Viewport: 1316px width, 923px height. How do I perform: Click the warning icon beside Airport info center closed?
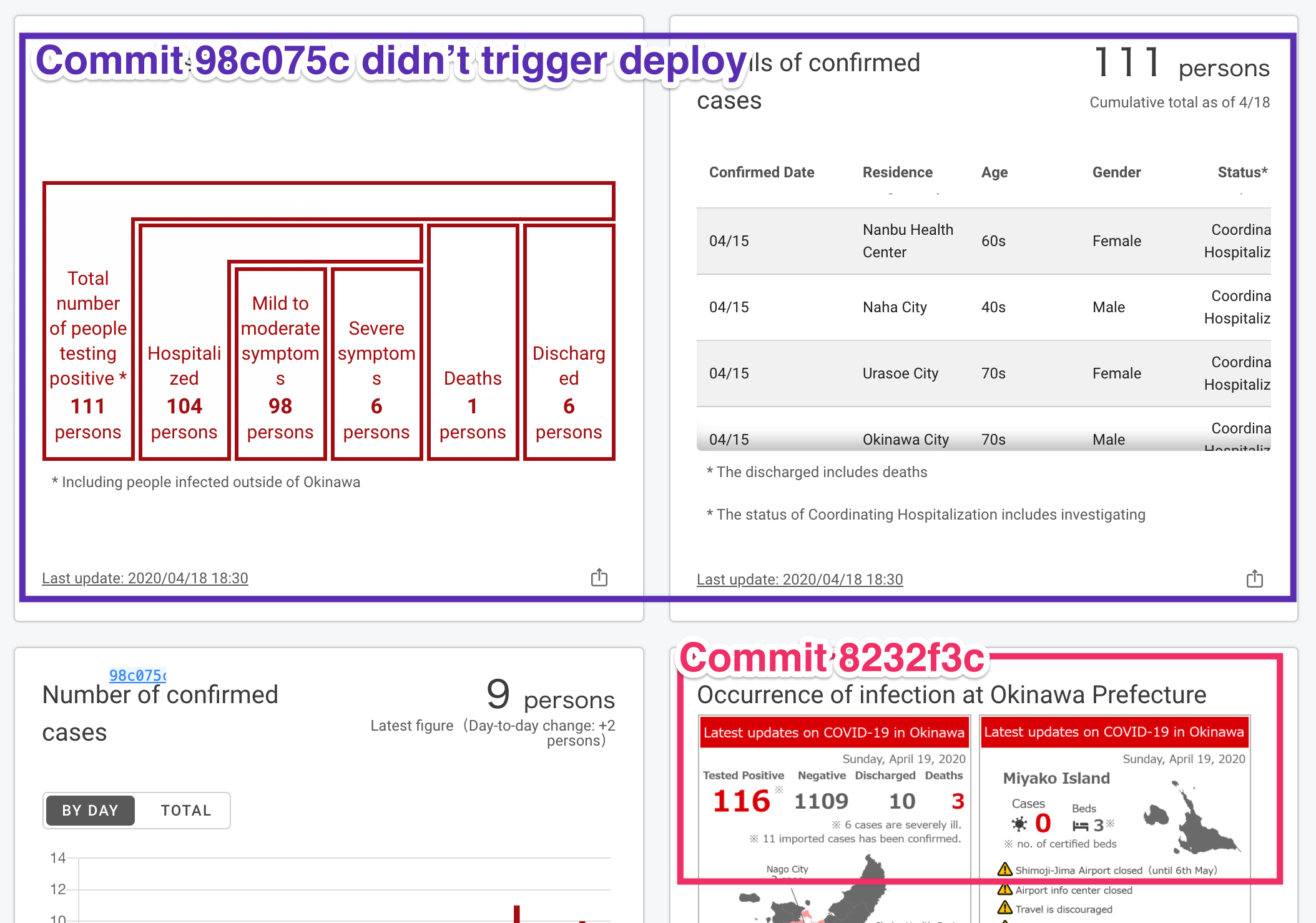tap(1004, 889)
